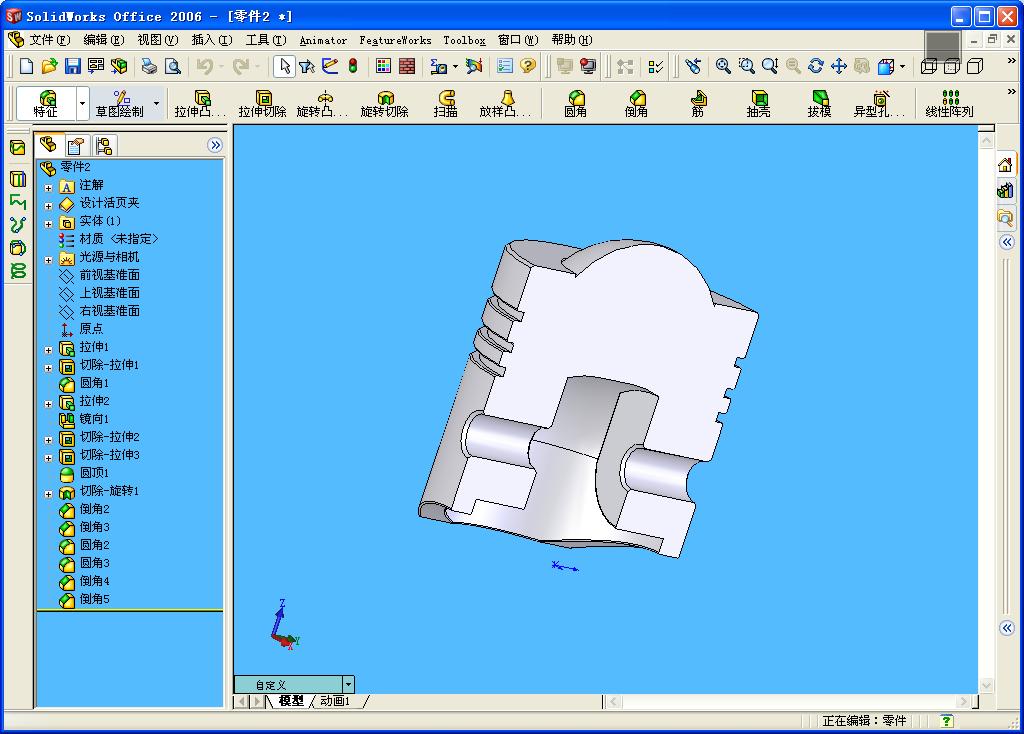Expand the 实体(1) tree node

coord(48,224)
